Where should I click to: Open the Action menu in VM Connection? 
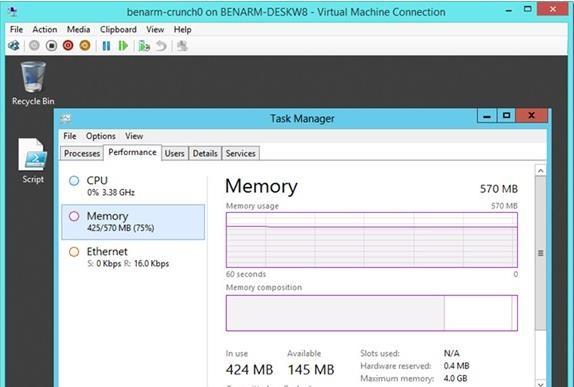coord(45,30)
